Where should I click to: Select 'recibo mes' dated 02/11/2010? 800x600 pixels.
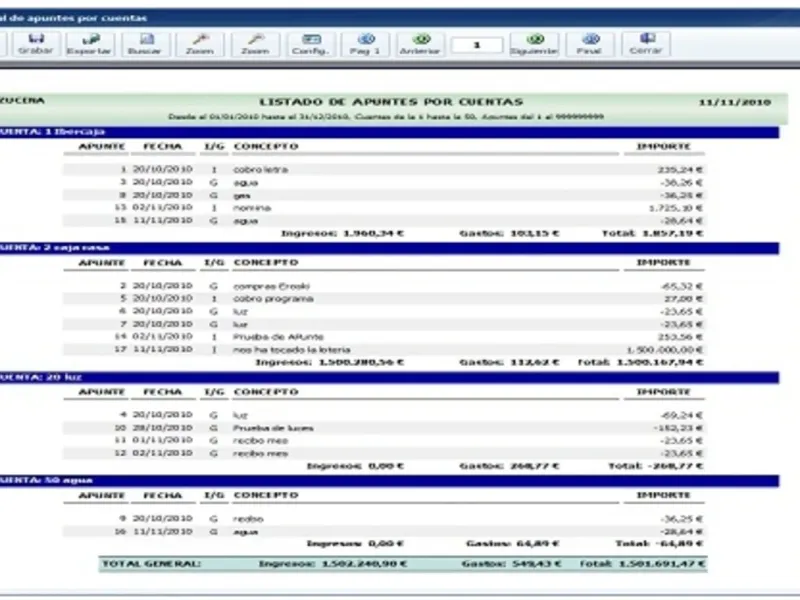click(261, 454)
